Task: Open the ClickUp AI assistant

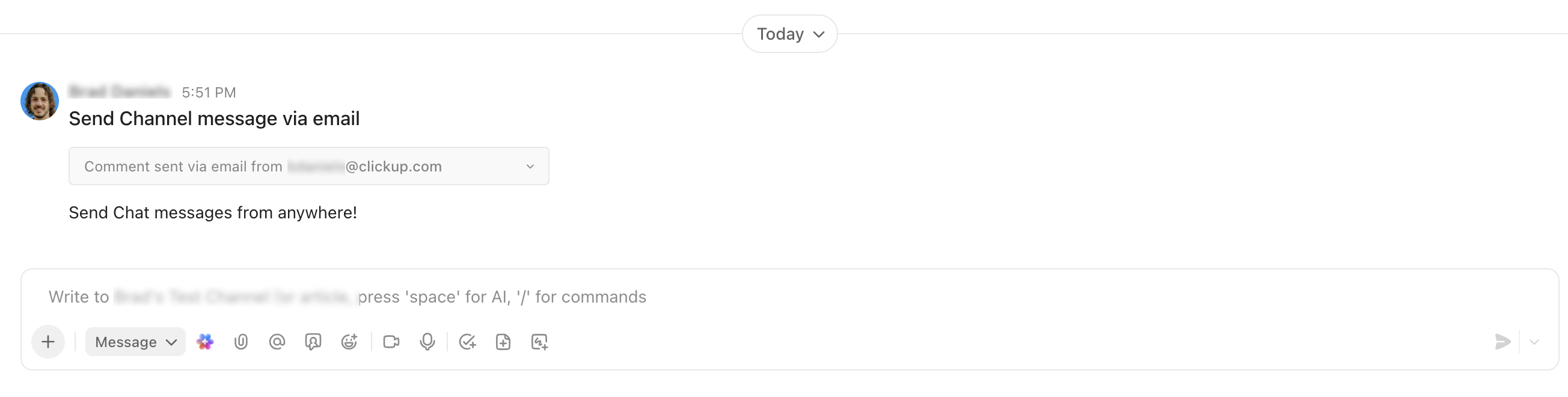Action: click(204, 342)
